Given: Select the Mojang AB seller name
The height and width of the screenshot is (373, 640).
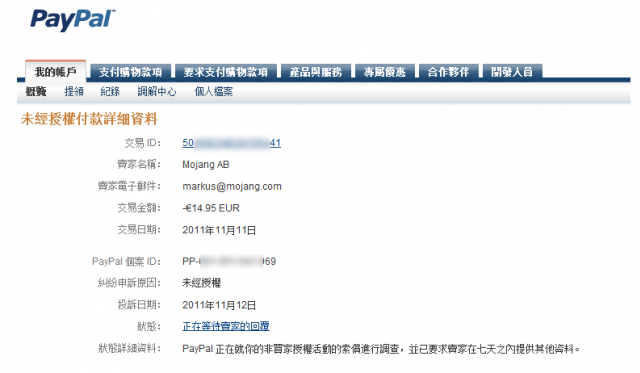Looking at the screenshot, I should pyautogui.click(x=206, y=164).
